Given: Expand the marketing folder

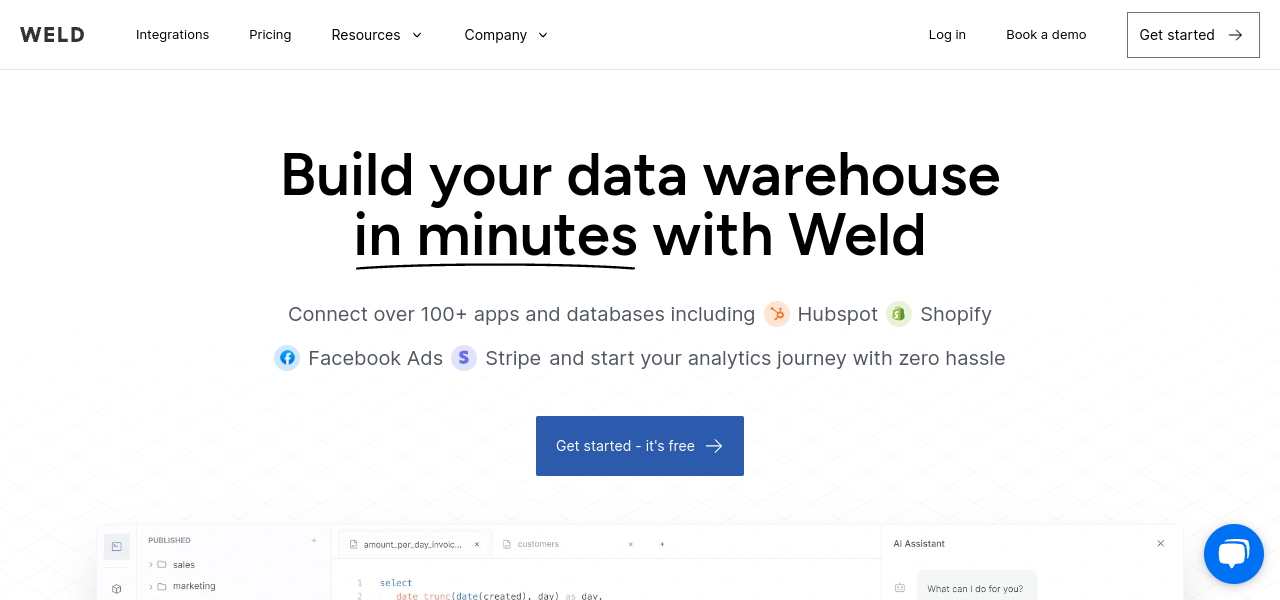Looking at the screenshot, I should point(151,587).
